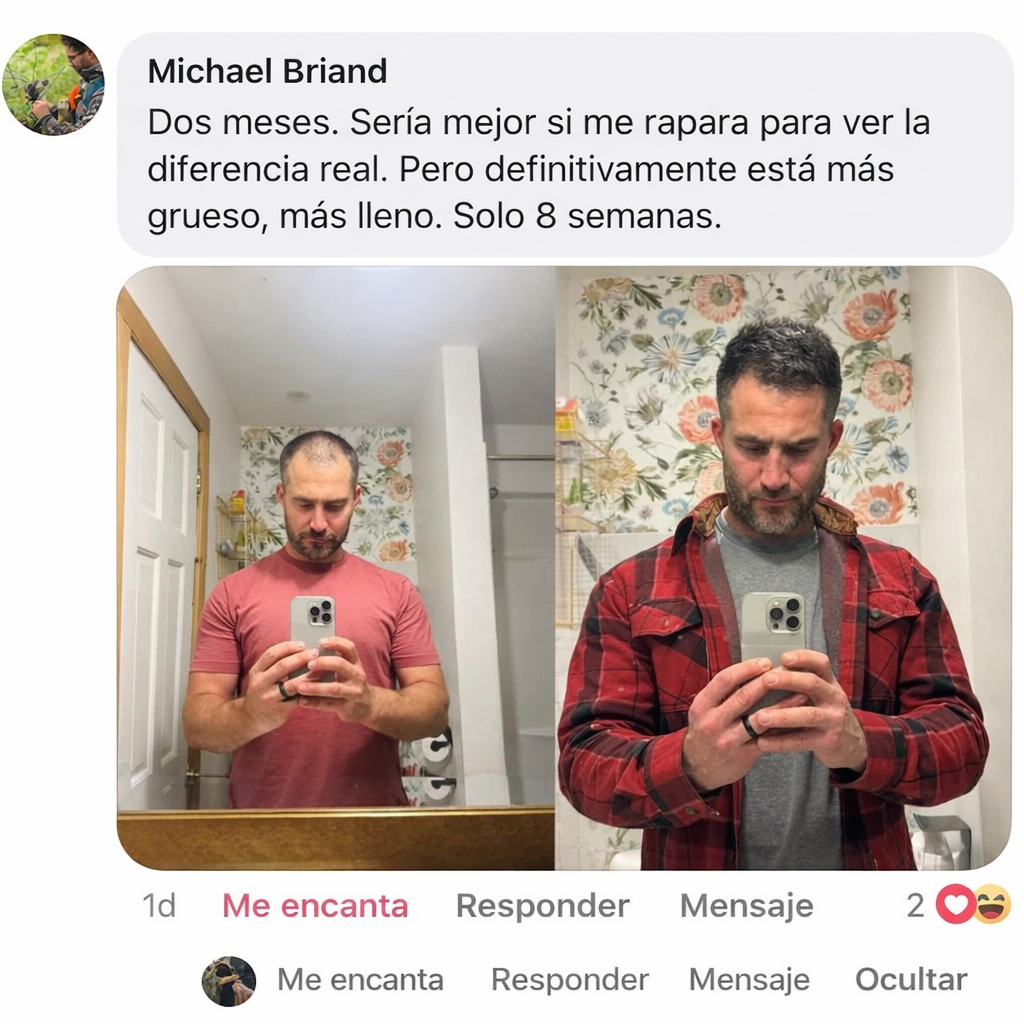Send 'Mensaje' to Michael Briand

tap(746, 906)
